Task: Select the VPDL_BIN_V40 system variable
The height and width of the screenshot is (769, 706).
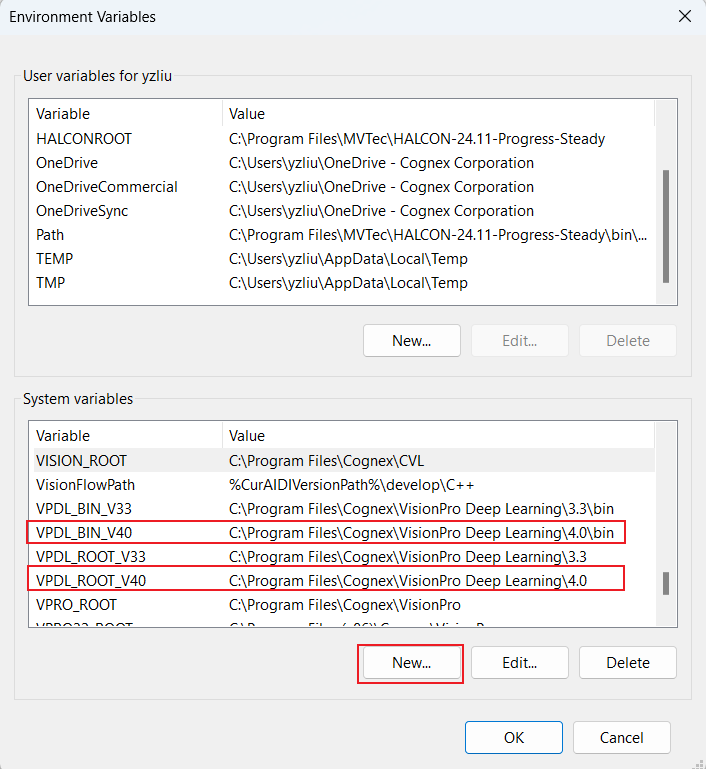Action: [x=344, y=533]
